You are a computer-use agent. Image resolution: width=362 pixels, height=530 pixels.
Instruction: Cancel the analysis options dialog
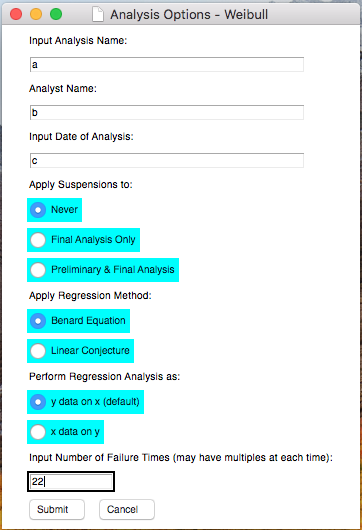click(x=127, y=509)
